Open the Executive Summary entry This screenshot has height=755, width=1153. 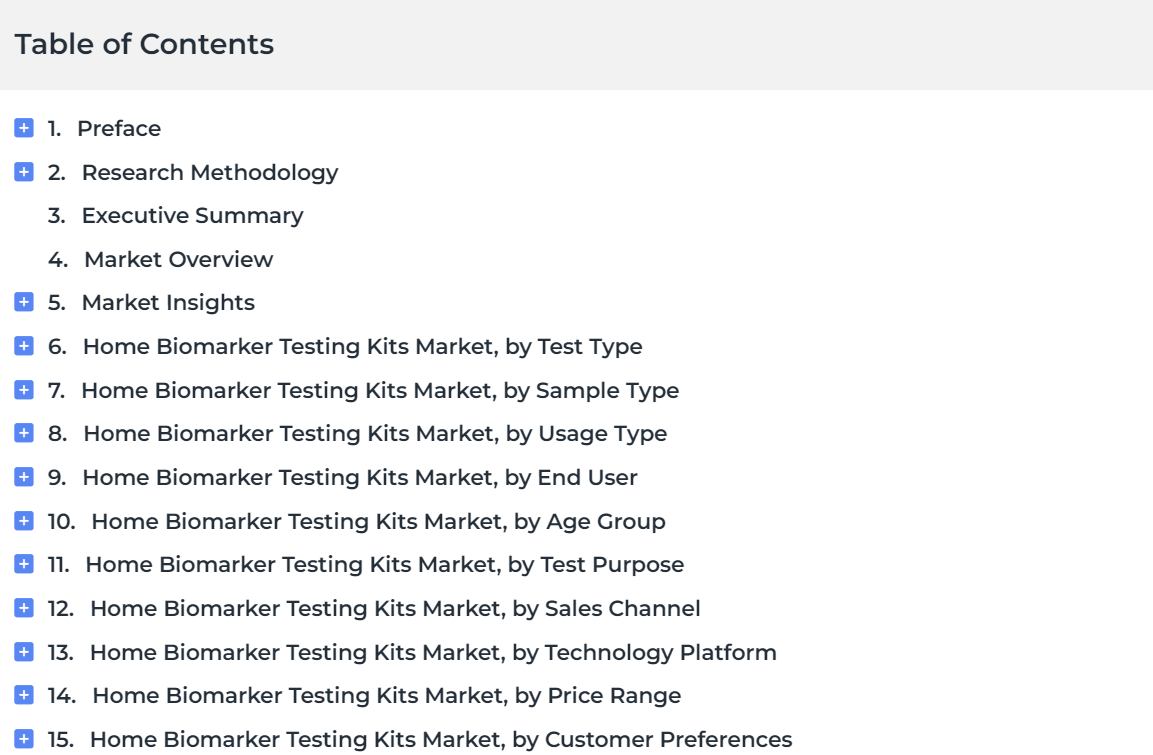pyautogui.click(x=192, y=215)
